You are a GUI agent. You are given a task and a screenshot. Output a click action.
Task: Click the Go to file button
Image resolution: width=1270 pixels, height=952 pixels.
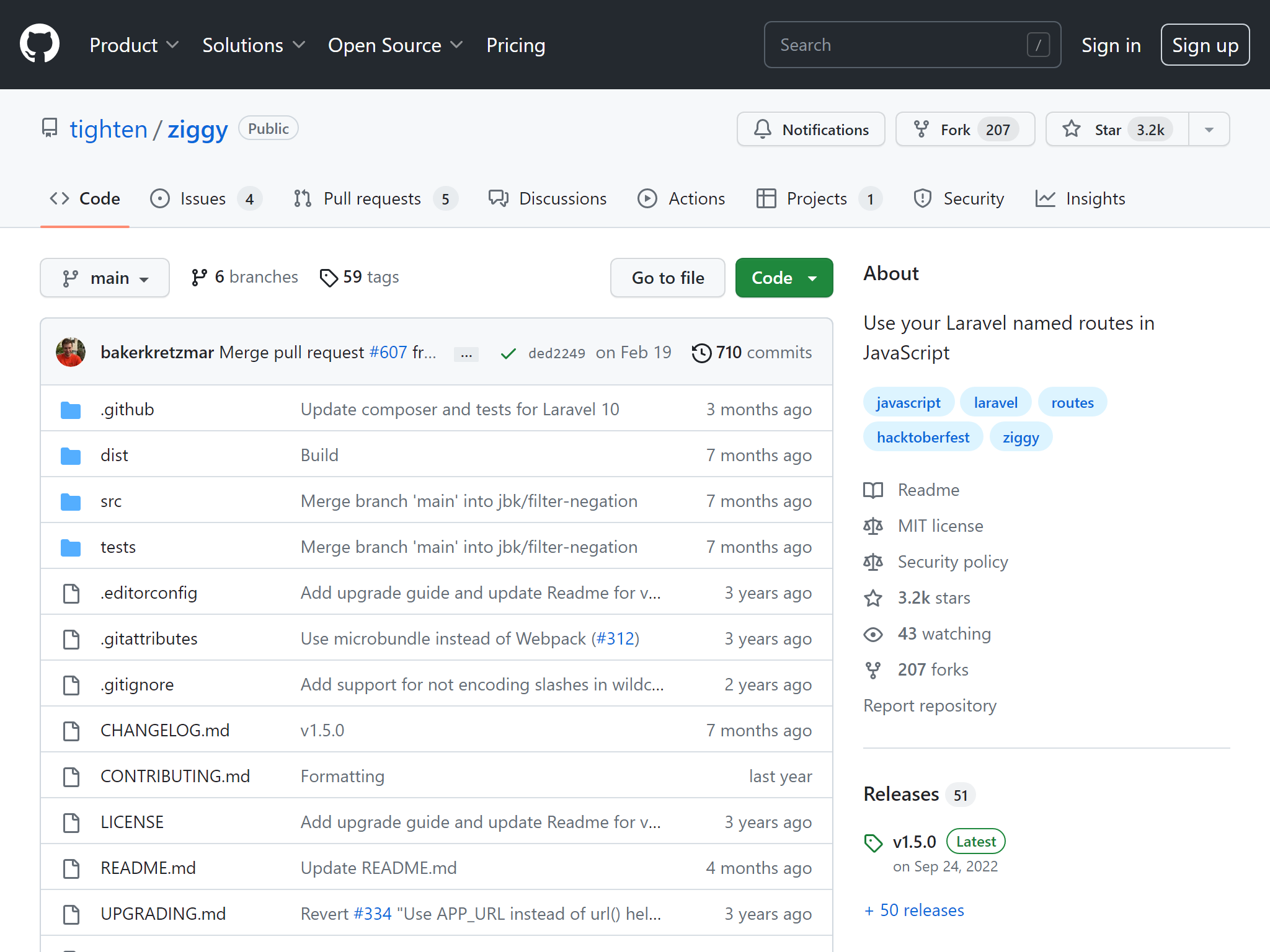pyautogui.click(x=668, y=278)
